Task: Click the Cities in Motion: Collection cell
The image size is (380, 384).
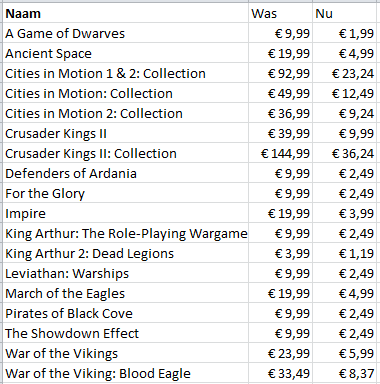Action: 126,93
